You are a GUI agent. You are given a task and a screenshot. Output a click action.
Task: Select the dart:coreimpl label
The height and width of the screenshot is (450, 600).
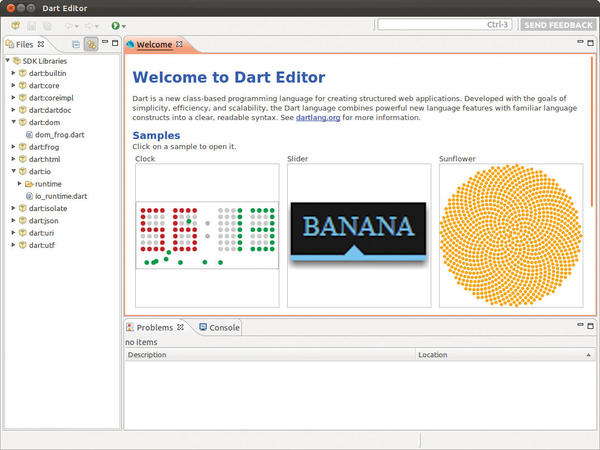[x=51, y=98]
